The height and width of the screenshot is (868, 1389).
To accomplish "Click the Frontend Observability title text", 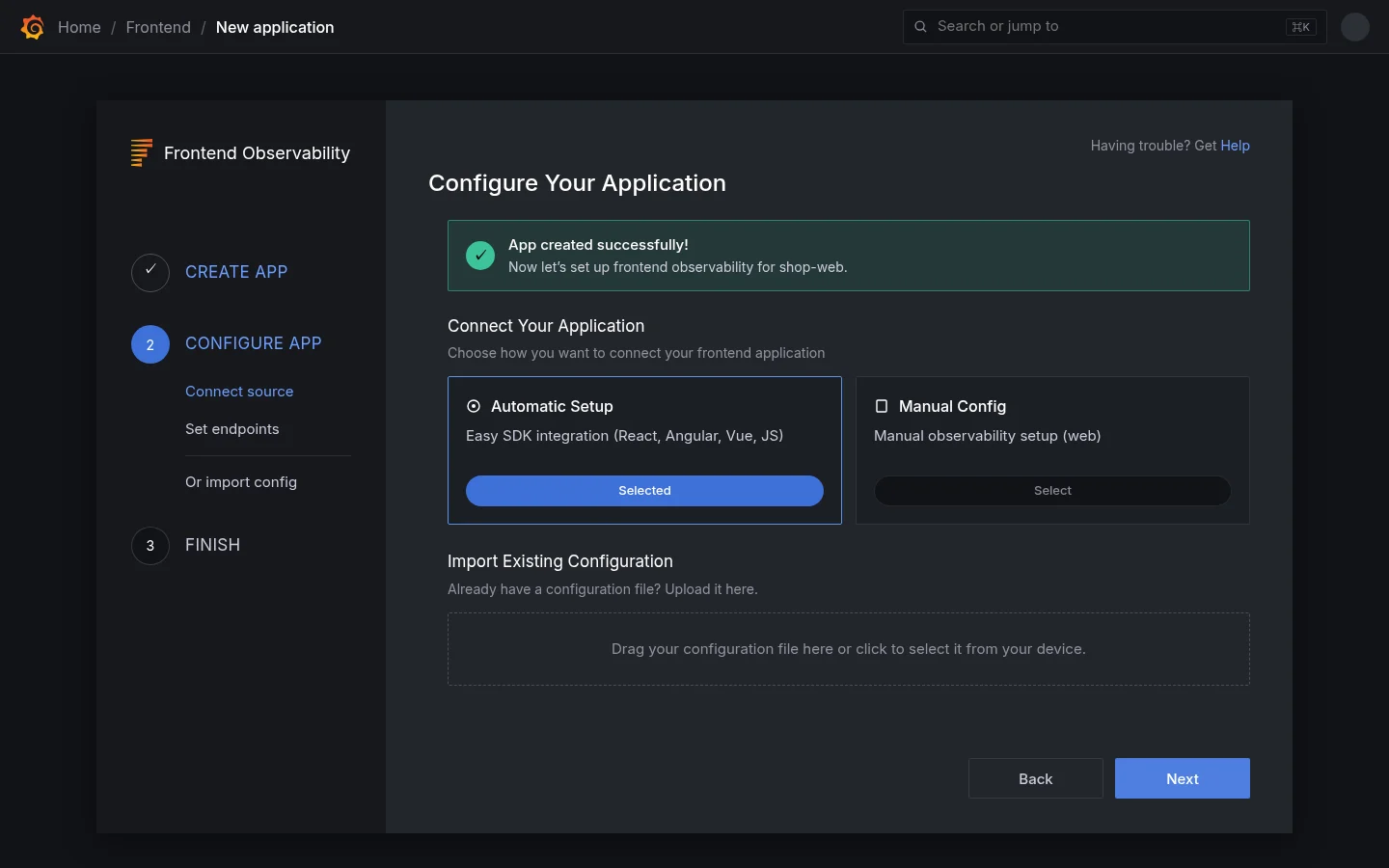I will coord(257,153).
